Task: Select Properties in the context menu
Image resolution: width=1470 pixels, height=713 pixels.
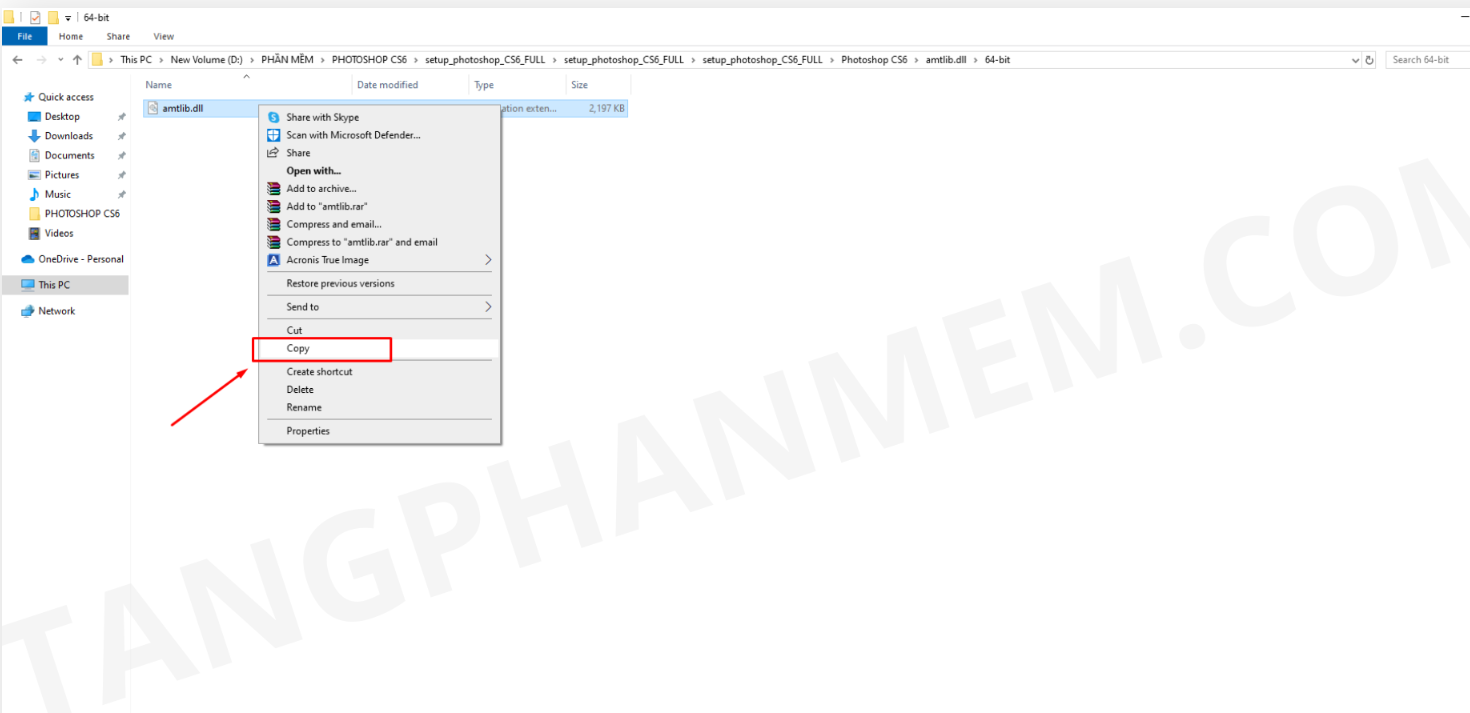Action: click(308, 431)
